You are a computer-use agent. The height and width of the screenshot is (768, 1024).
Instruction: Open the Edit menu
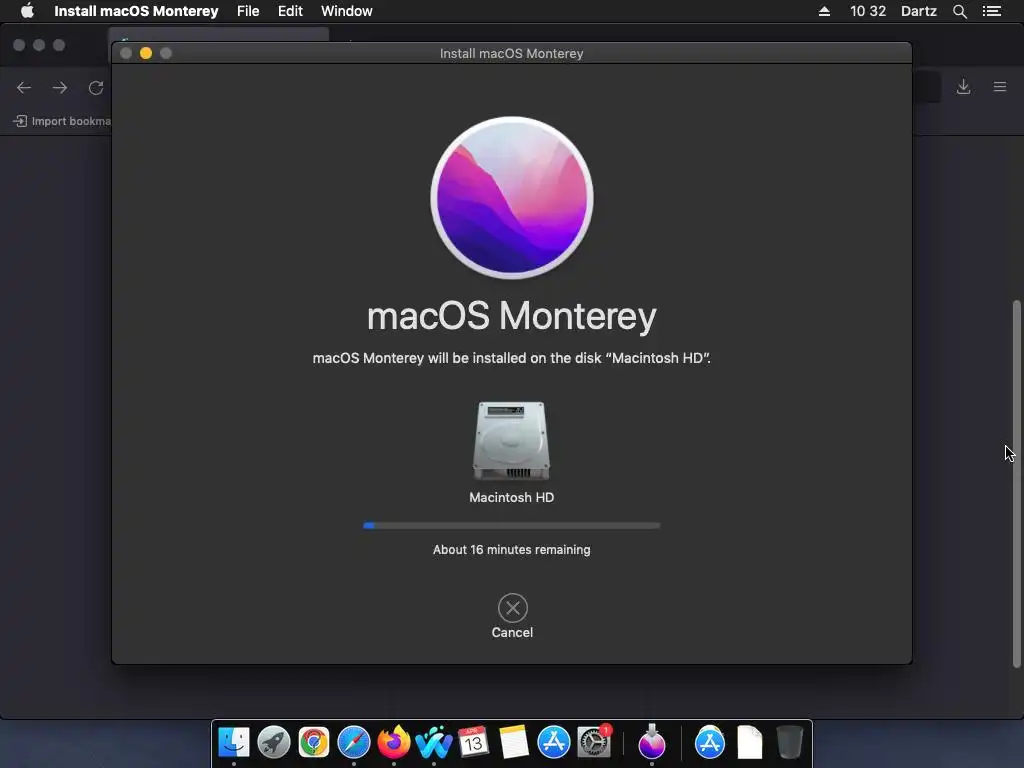click(290, 11)
